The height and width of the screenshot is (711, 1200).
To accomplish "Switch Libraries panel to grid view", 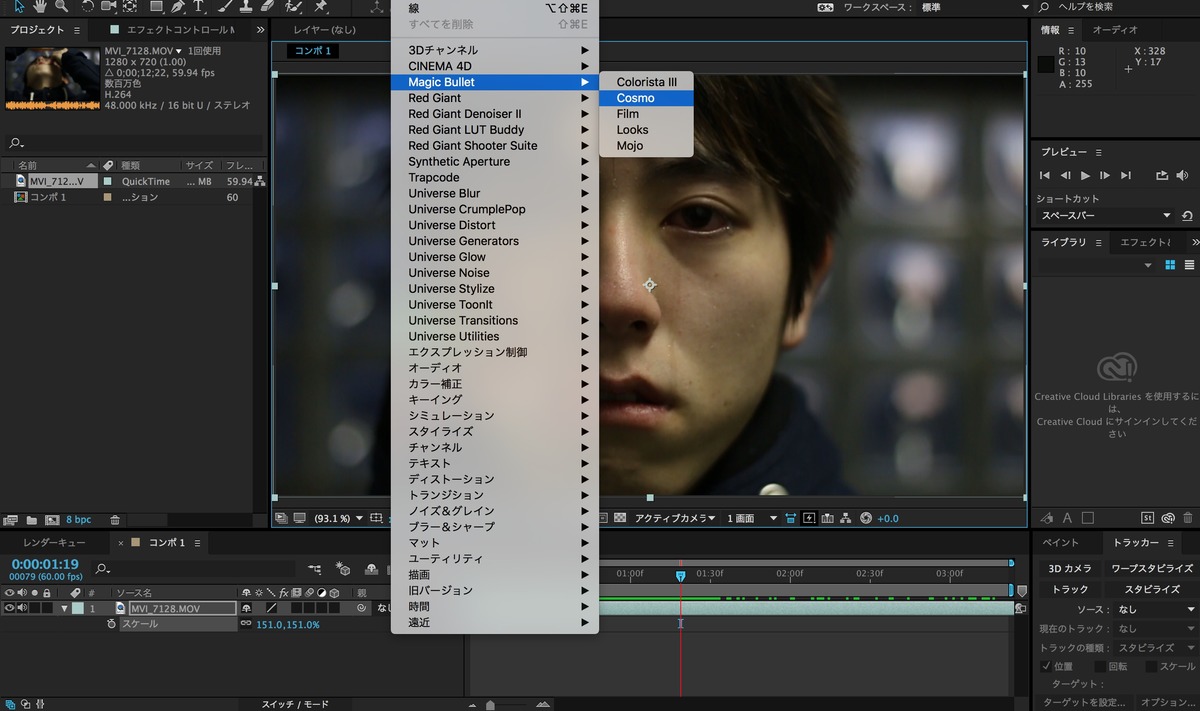I will pos(1170,265).
